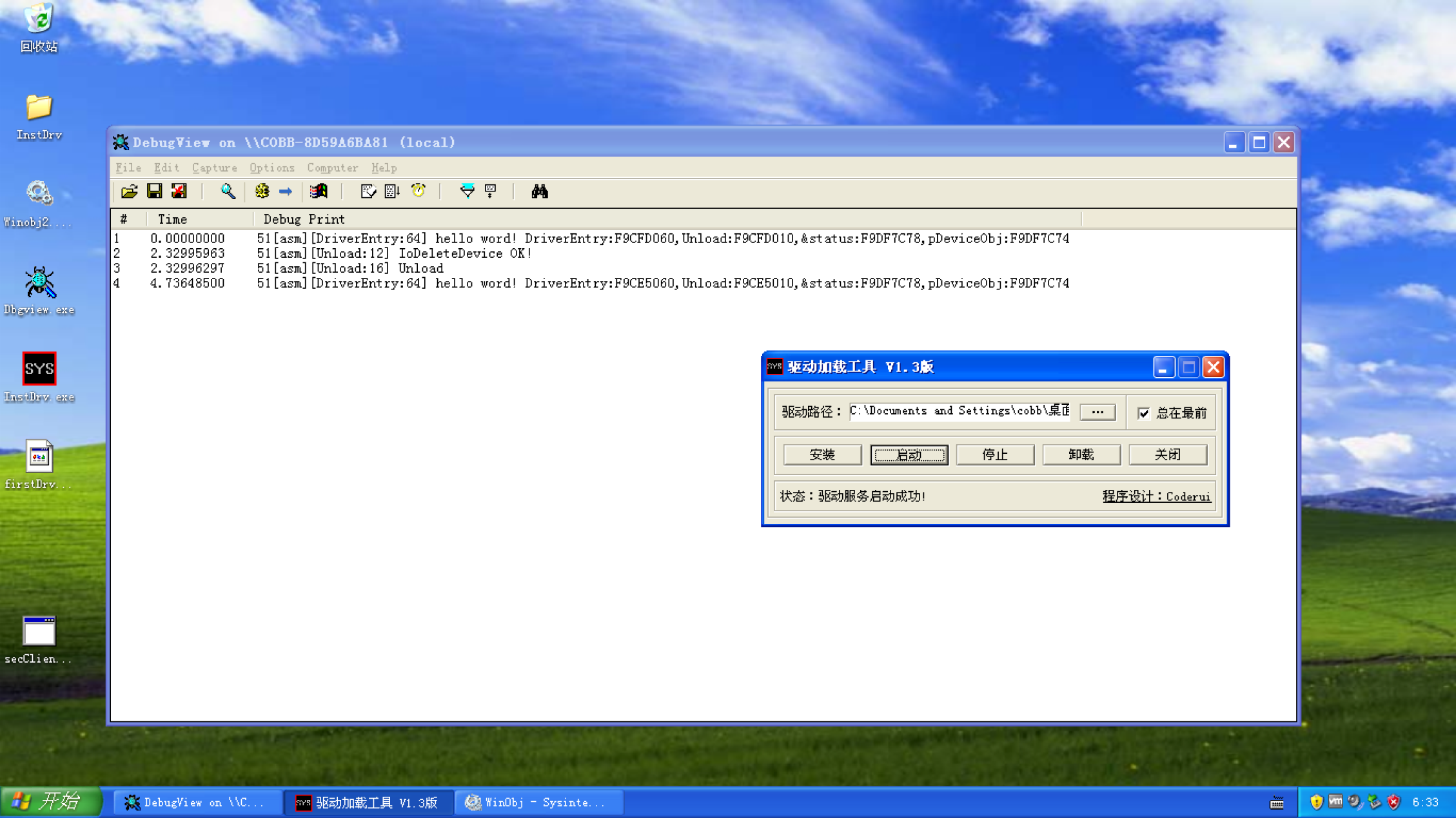
Task: Uncheck the 总在最前 always-on-top checkbox
Action: coord(1143,413)
